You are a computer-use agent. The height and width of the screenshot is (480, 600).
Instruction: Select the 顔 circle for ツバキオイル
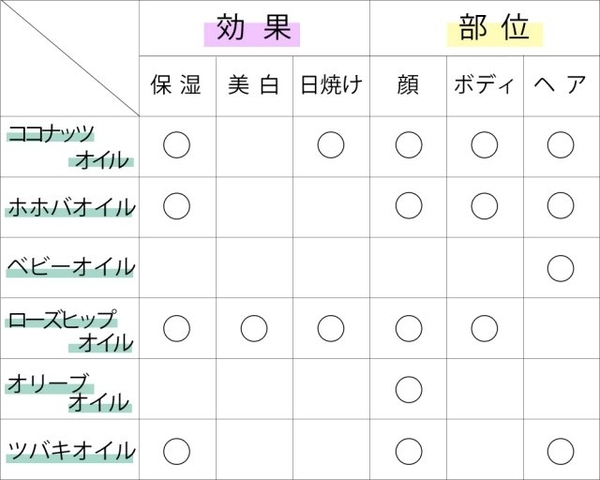pos(408,450)
